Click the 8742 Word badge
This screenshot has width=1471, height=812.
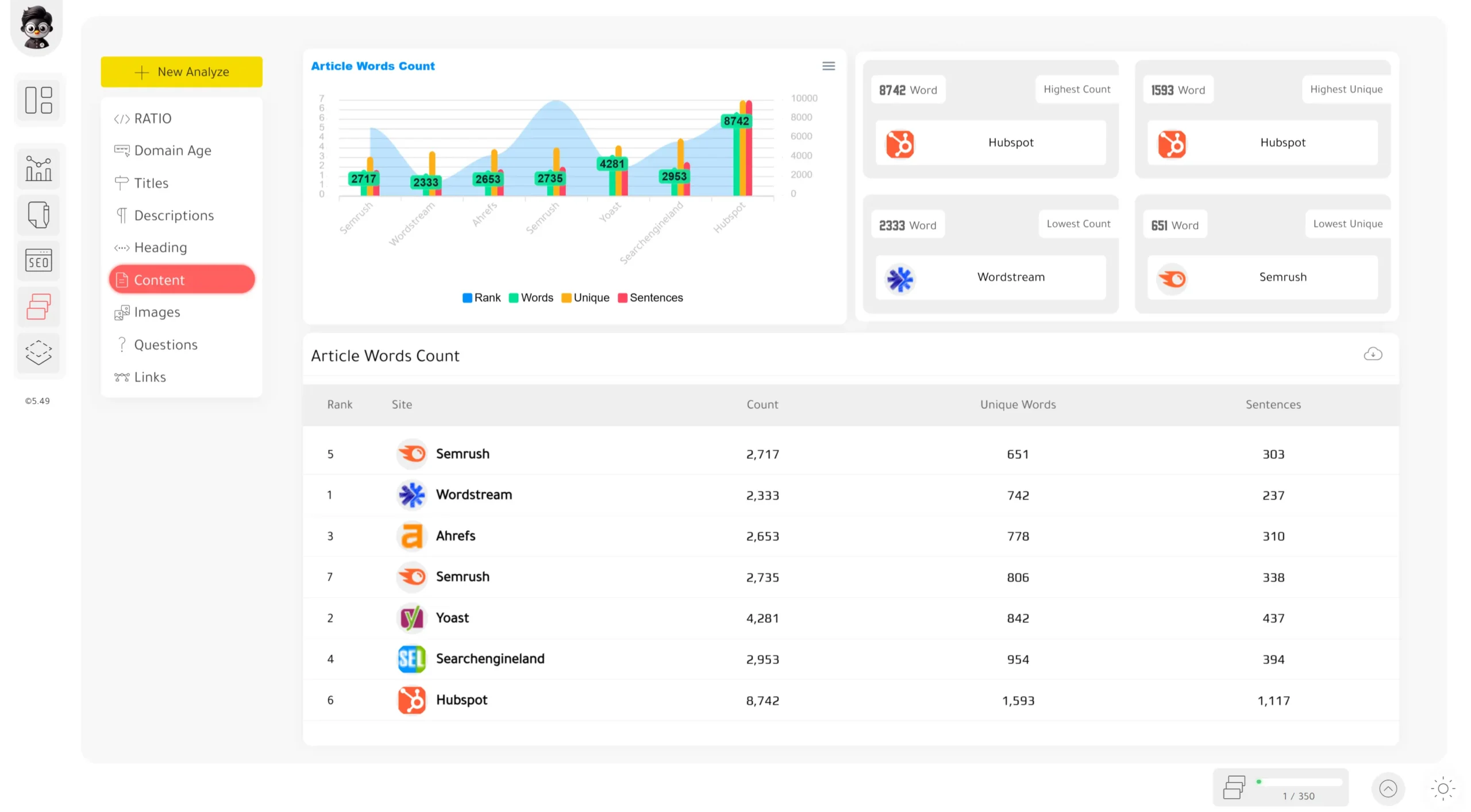[x=908, y=90]
